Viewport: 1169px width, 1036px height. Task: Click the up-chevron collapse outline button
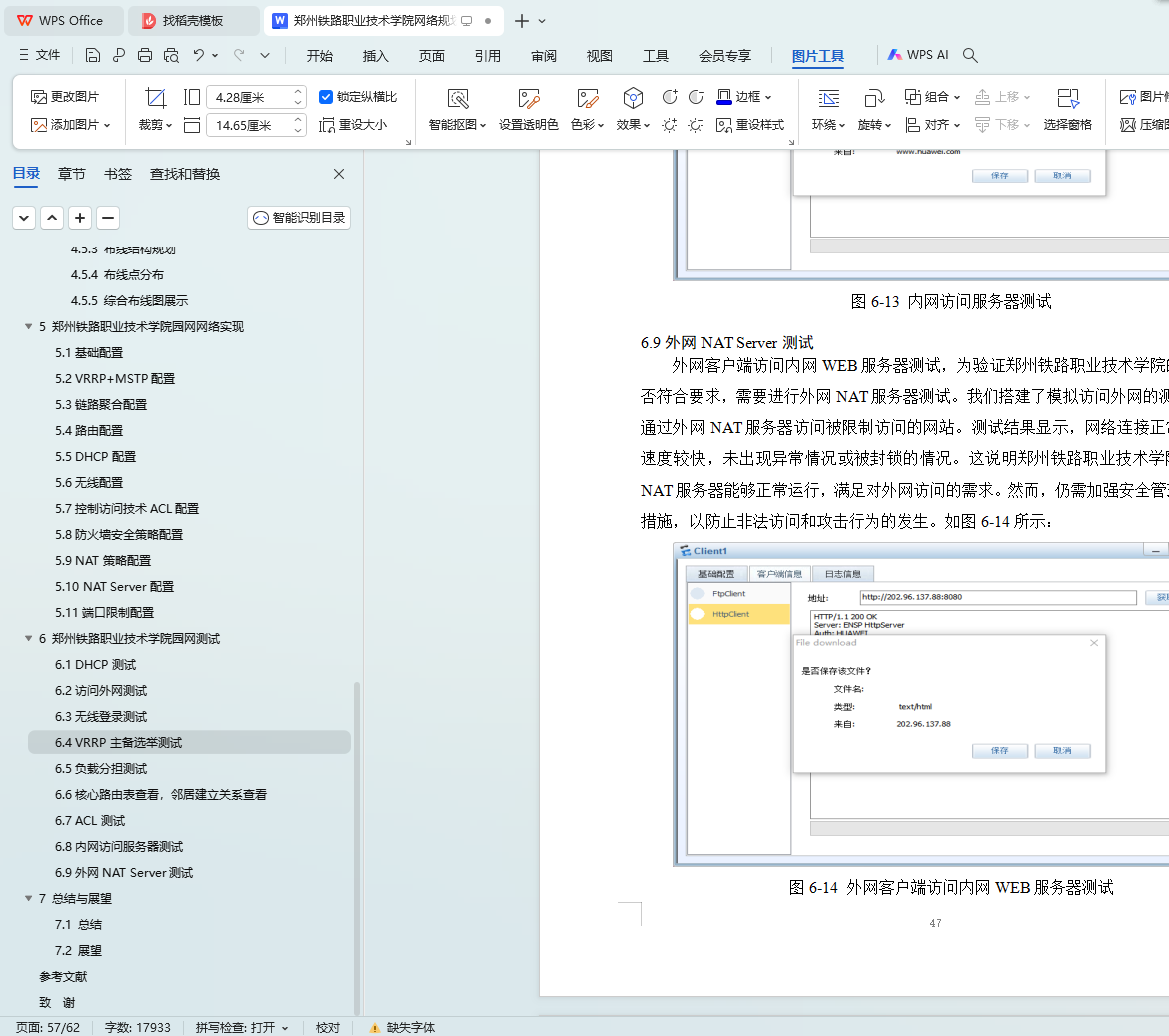(52, 218)
